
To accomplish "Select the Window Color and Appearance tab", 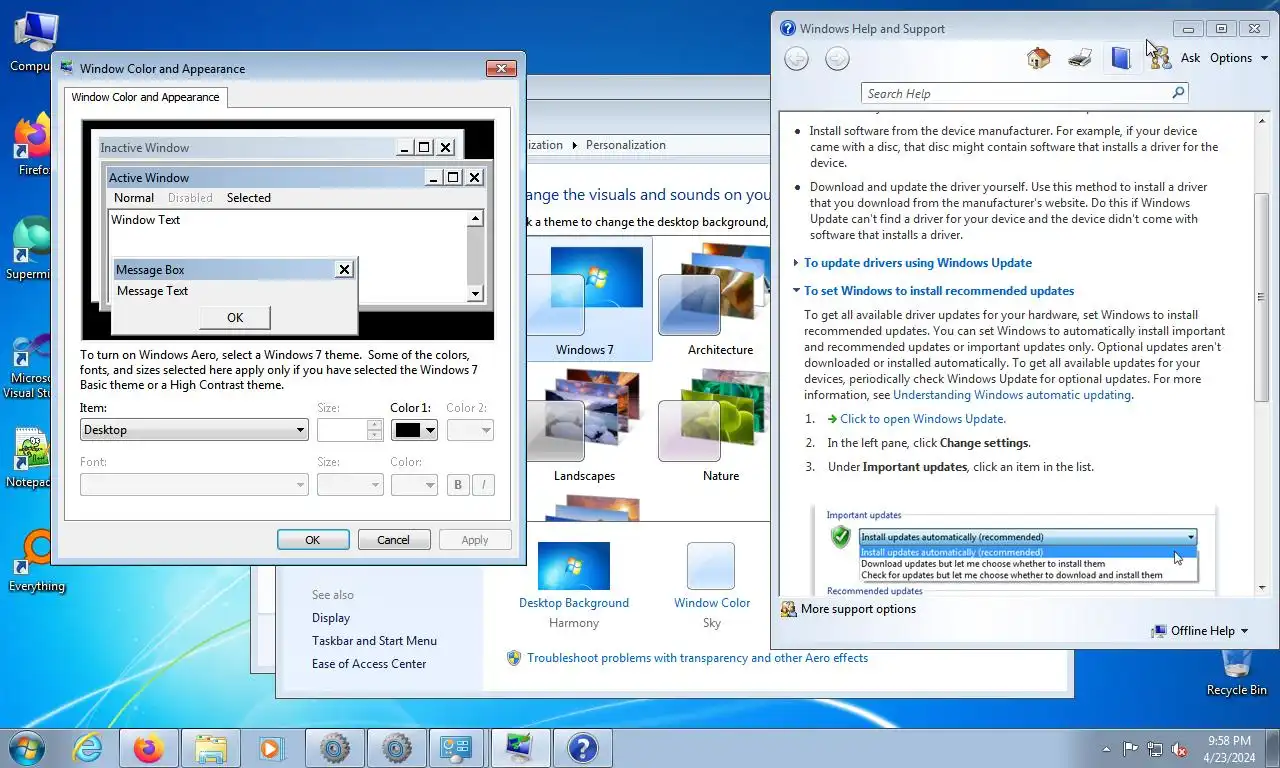I will click(x=145, y=97).
